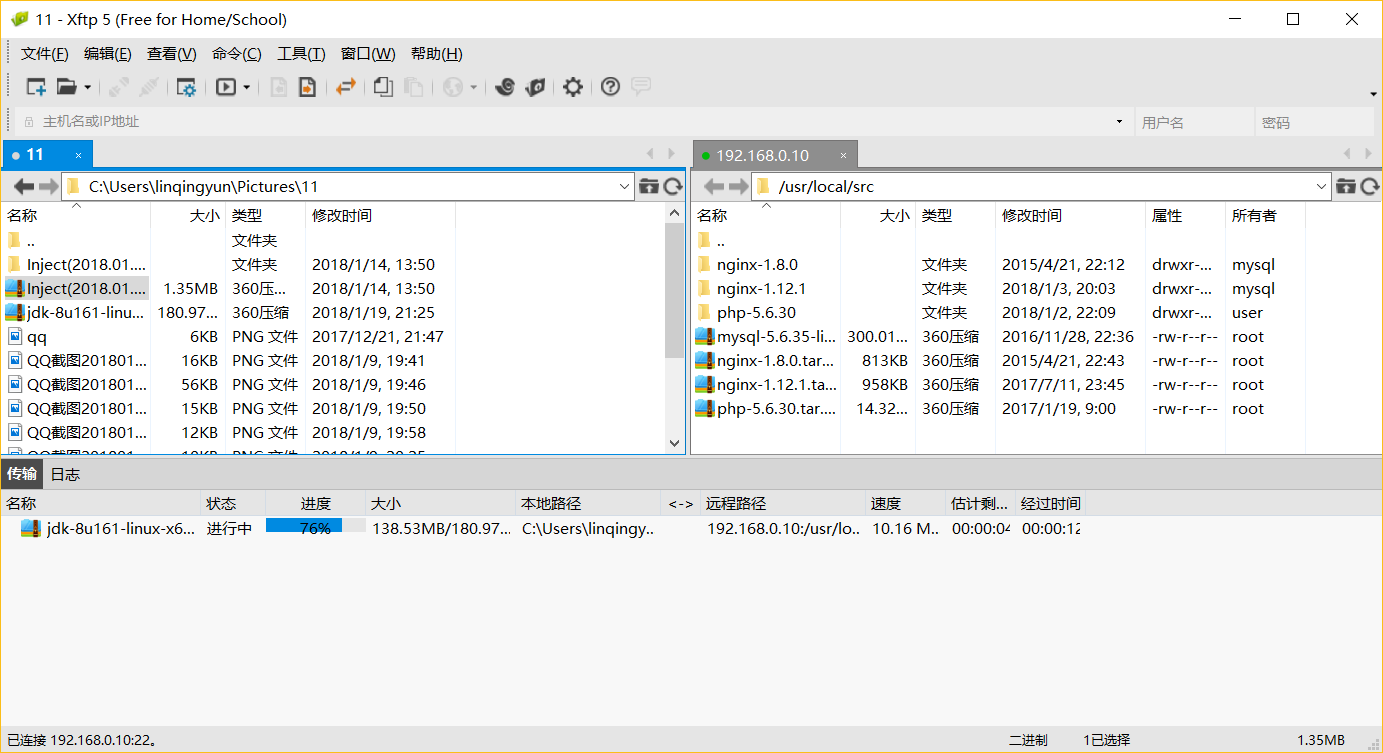1383x753 pixels.
Task: Open Options via the gear icon
Action: 572,87
